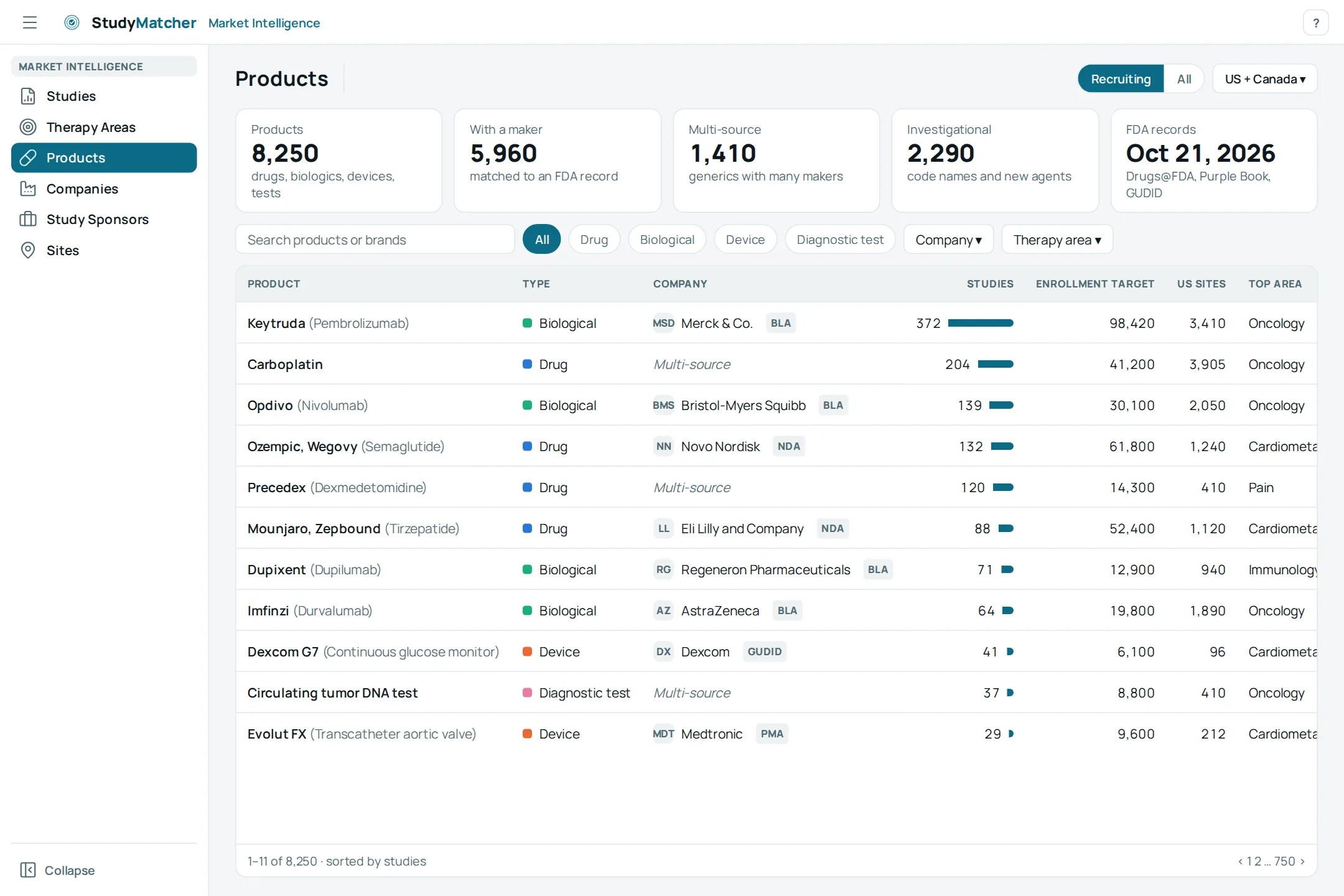Click the DX badge beside Dexcom
1344x896 pixels.
click(663, 651)
